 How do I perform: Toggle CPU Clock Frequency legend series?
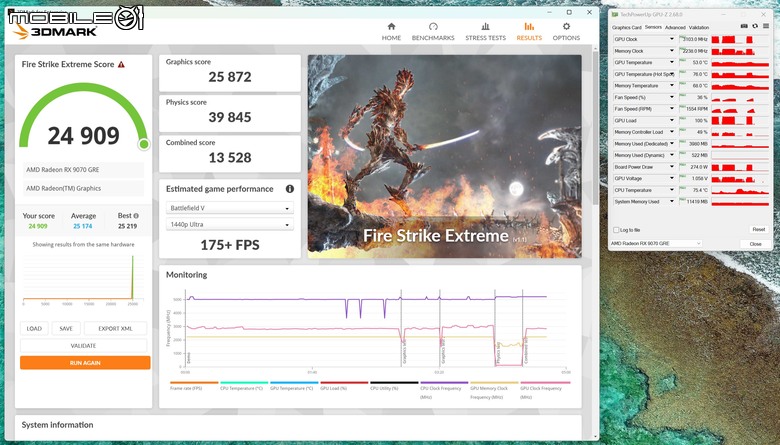[x=444, y=390]
